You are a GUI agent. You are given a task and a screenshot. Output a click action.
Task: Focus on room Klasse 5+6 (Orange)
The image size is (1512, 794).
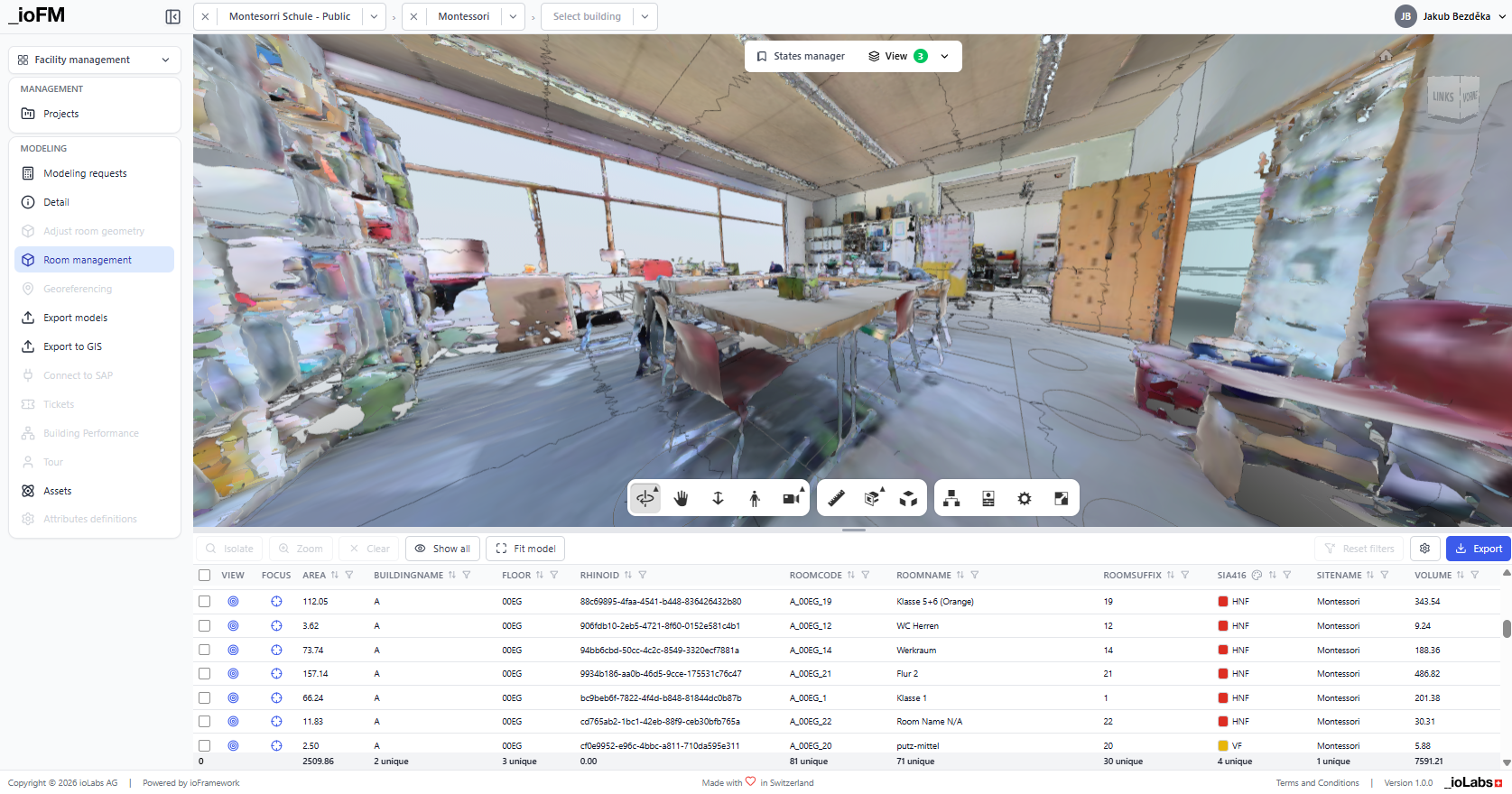tap(276, 602)
